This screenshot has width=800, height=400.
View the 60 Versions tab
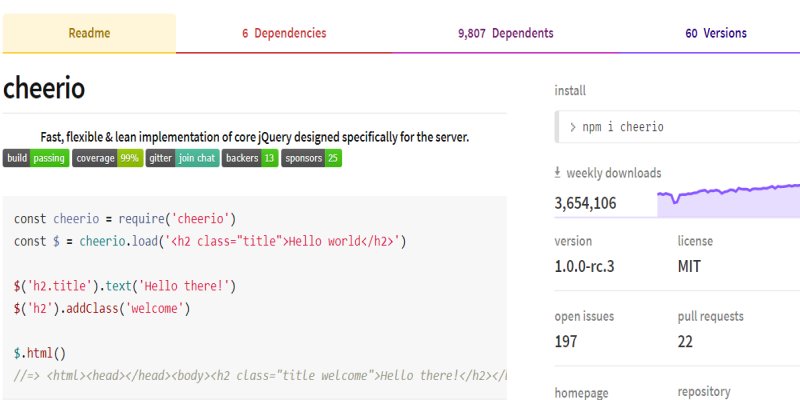point(716,33)
